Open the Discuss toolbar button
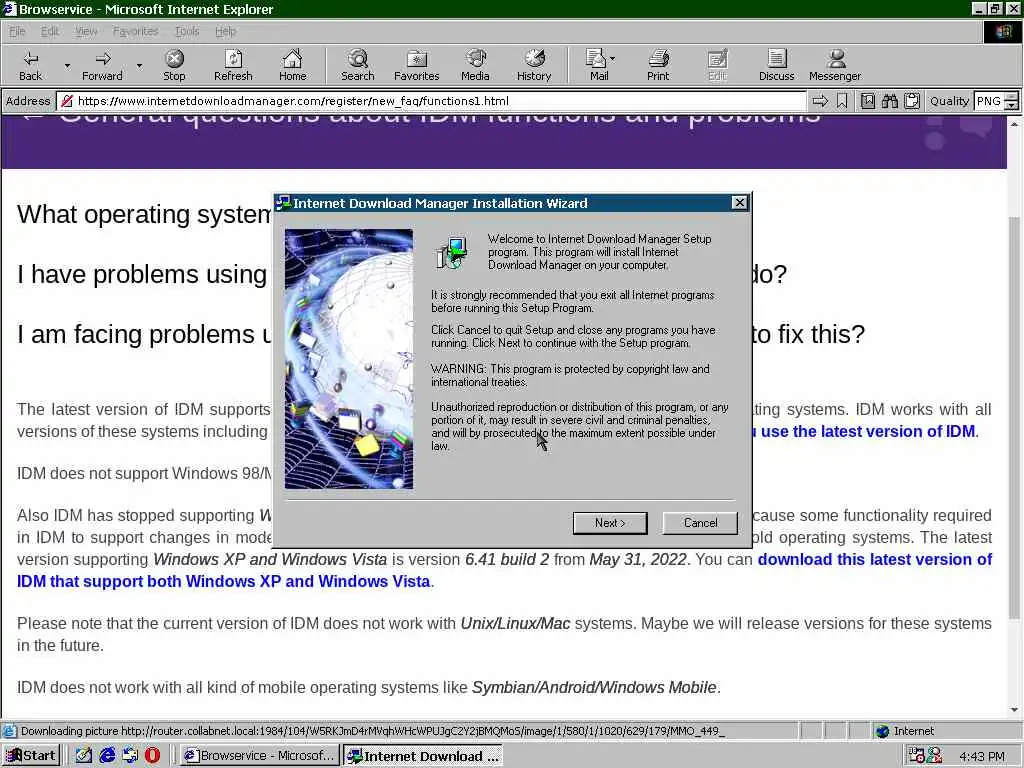Screen dimensions: 1024x768 (x=776, y=65)
